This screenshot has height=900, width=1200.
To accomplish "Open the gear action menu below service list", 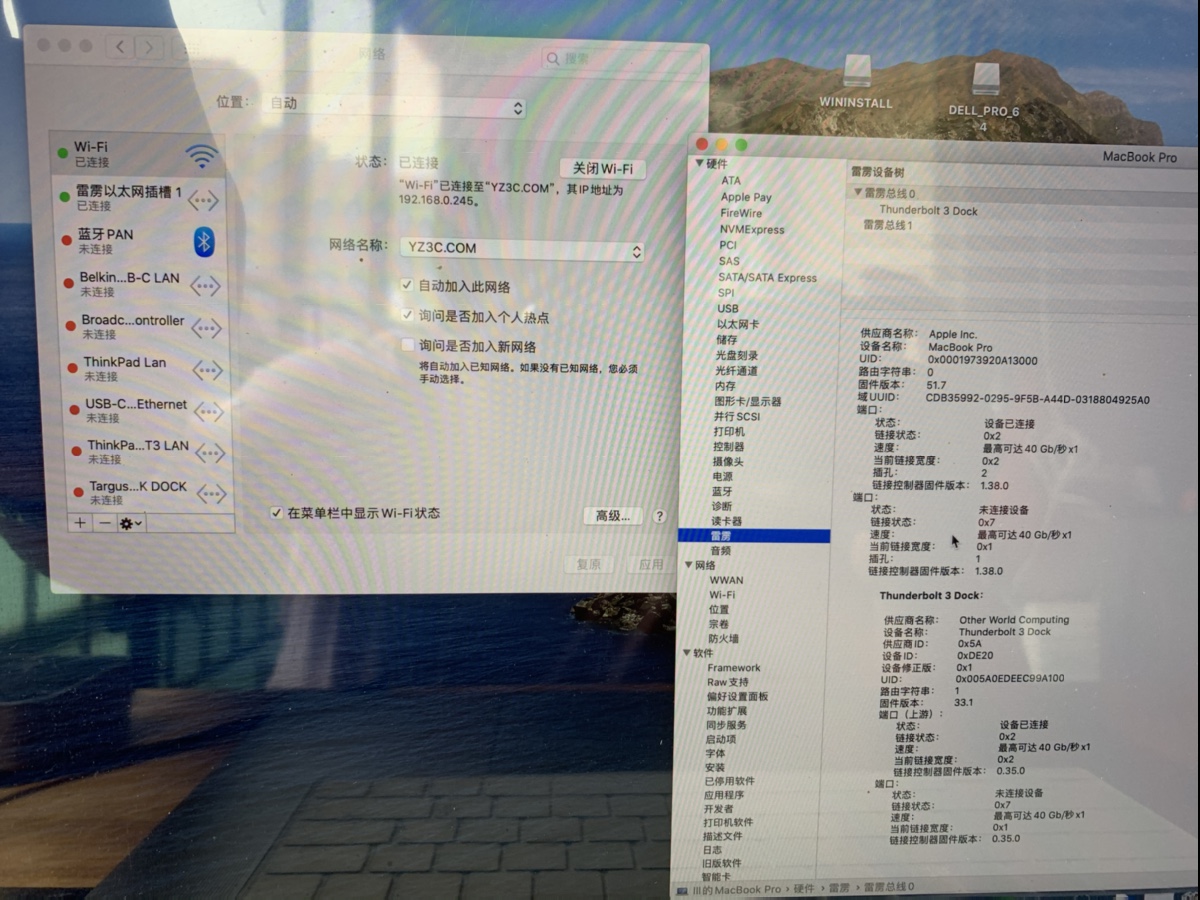I will [x=131, y=523].
